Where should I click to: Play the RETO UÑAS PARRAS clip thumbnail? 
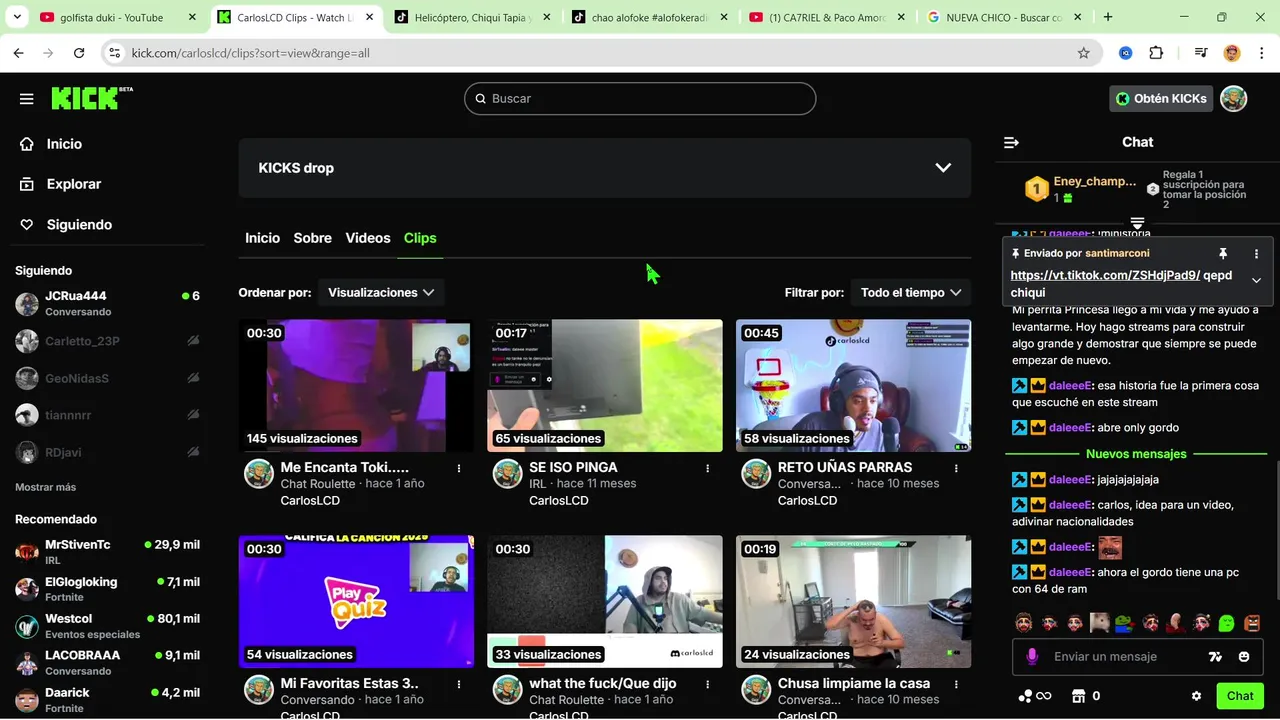pyautogui.click(x=853, y=385)
